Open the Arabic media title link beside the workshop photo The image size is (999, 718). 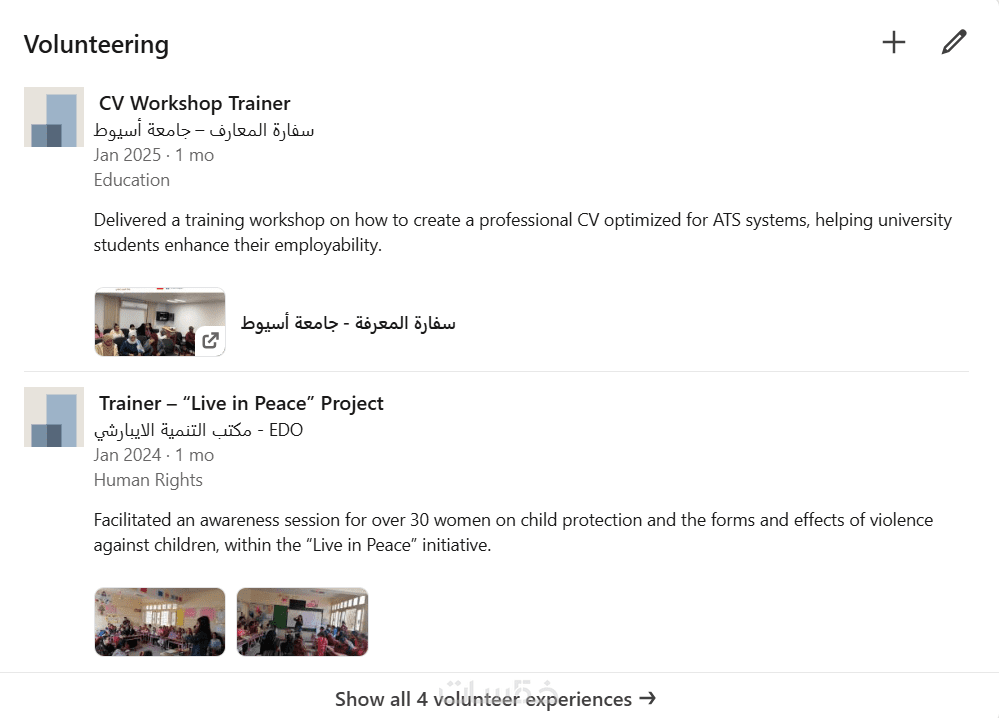pyautogui.click(x=348, y=323)
